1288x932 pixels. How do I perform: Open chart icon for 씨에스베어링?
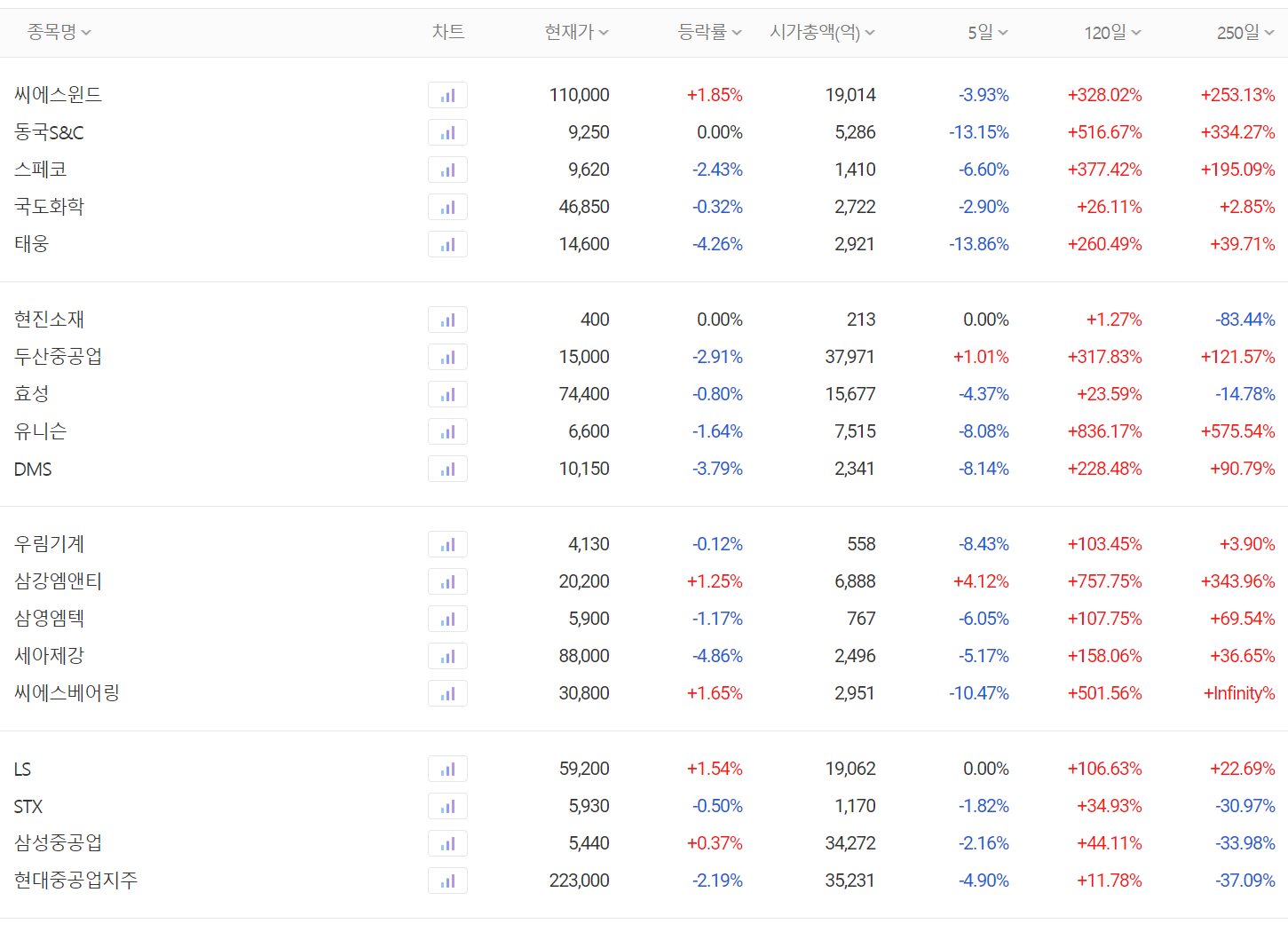[447, 693]
